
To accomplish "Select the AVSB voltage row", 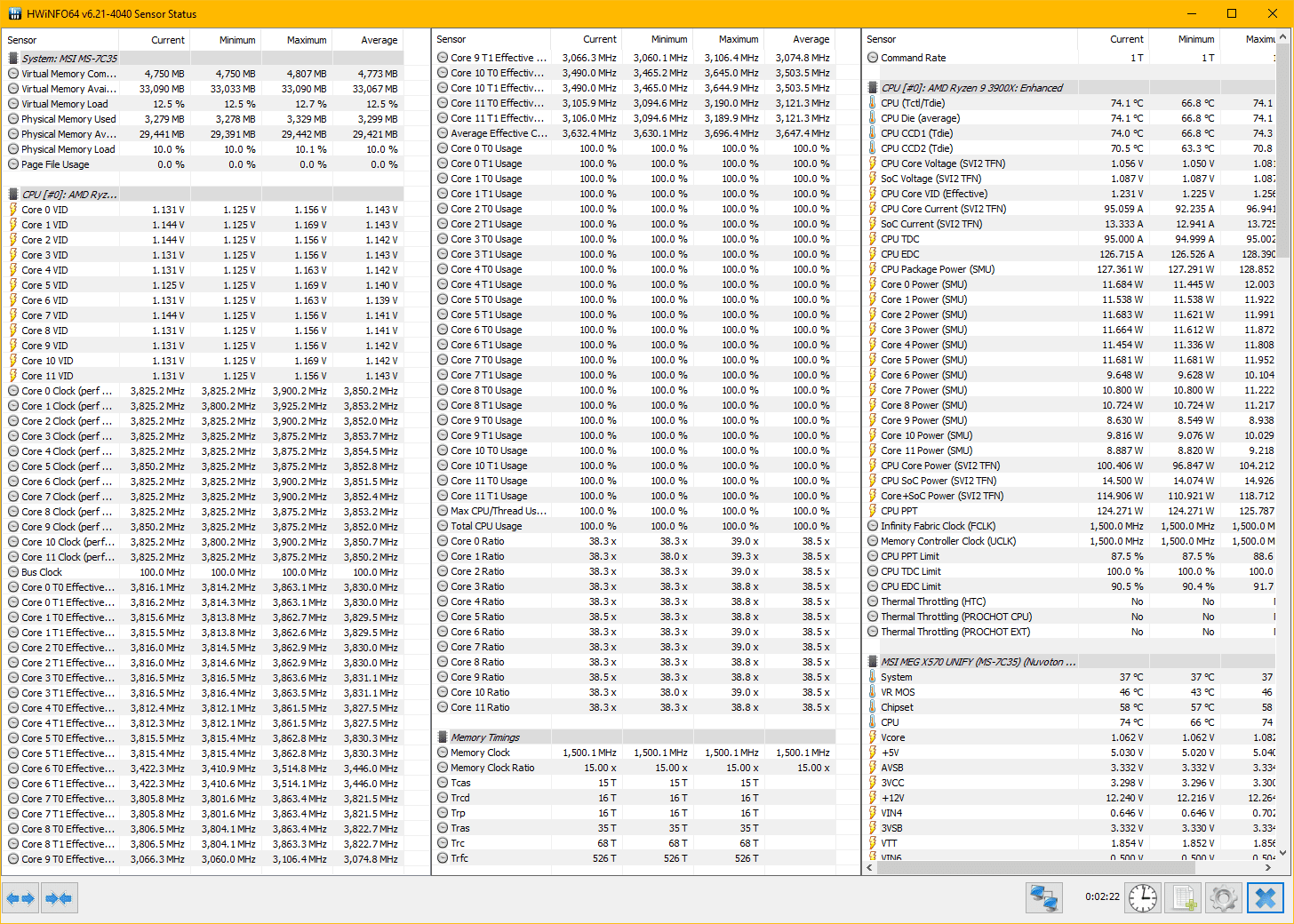I will [x=1070, y=768].
